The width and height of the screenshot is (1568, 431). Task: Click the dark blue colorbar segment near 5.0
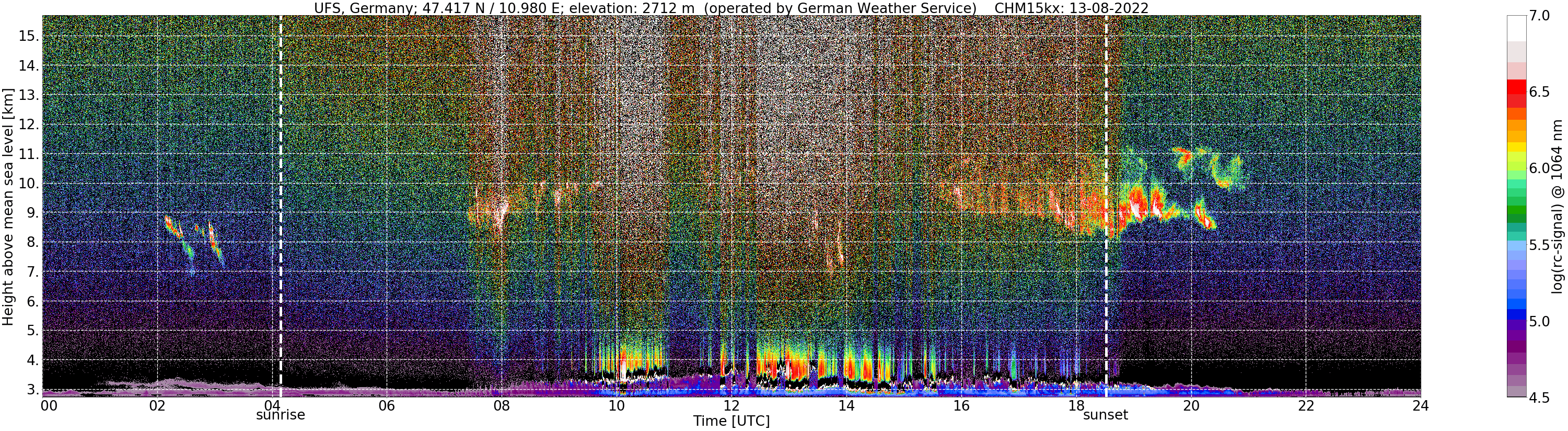pyautogui.click(x=1516, y=314)
